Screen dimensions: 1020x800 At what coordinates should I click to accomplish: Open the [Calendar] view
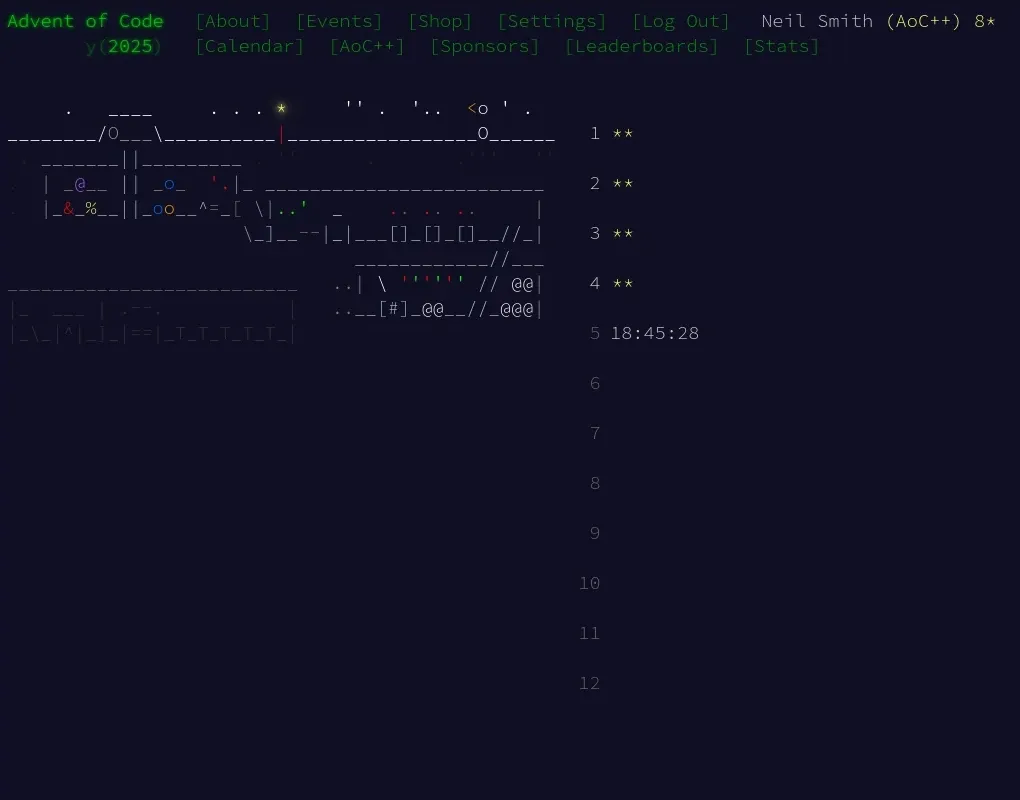[x=249, y=45]
